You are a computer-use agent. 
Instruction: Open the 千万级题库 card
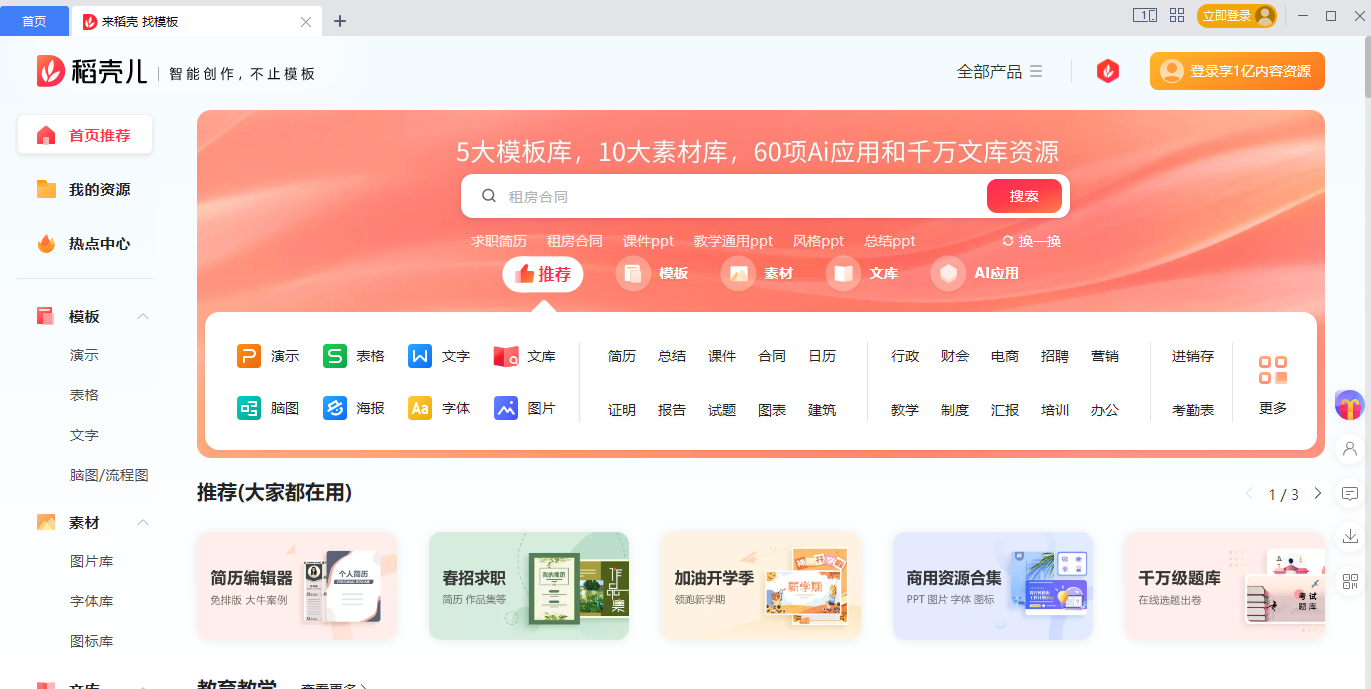(x=1225, y=586)
